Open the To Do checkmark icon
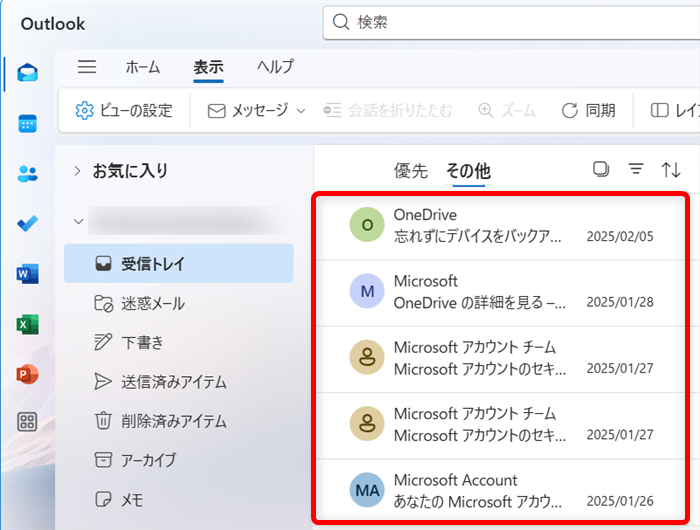700x530 pixels. [x=28, y=223]
